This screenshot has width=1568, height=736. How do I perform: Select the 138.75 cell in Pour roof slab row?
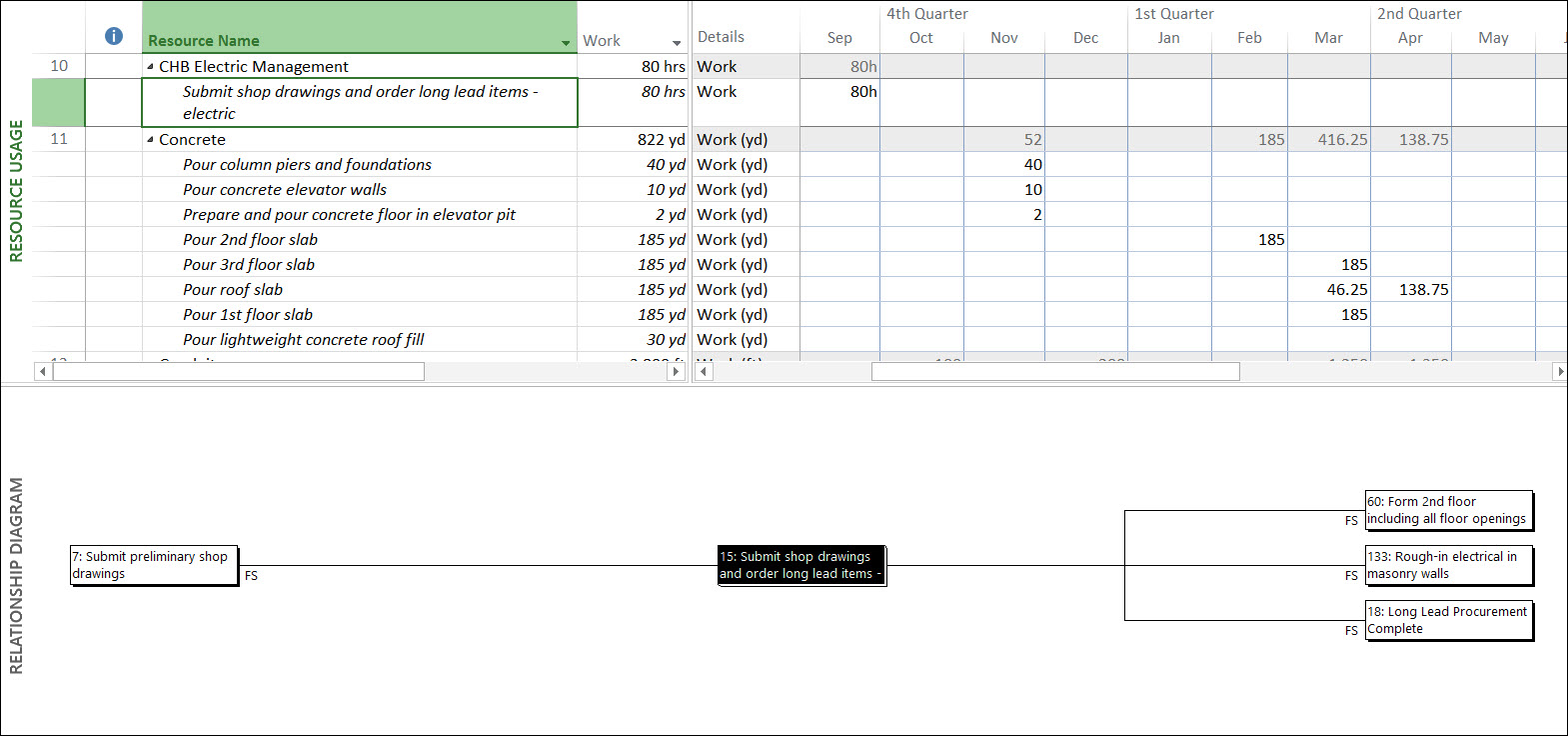1410,290
